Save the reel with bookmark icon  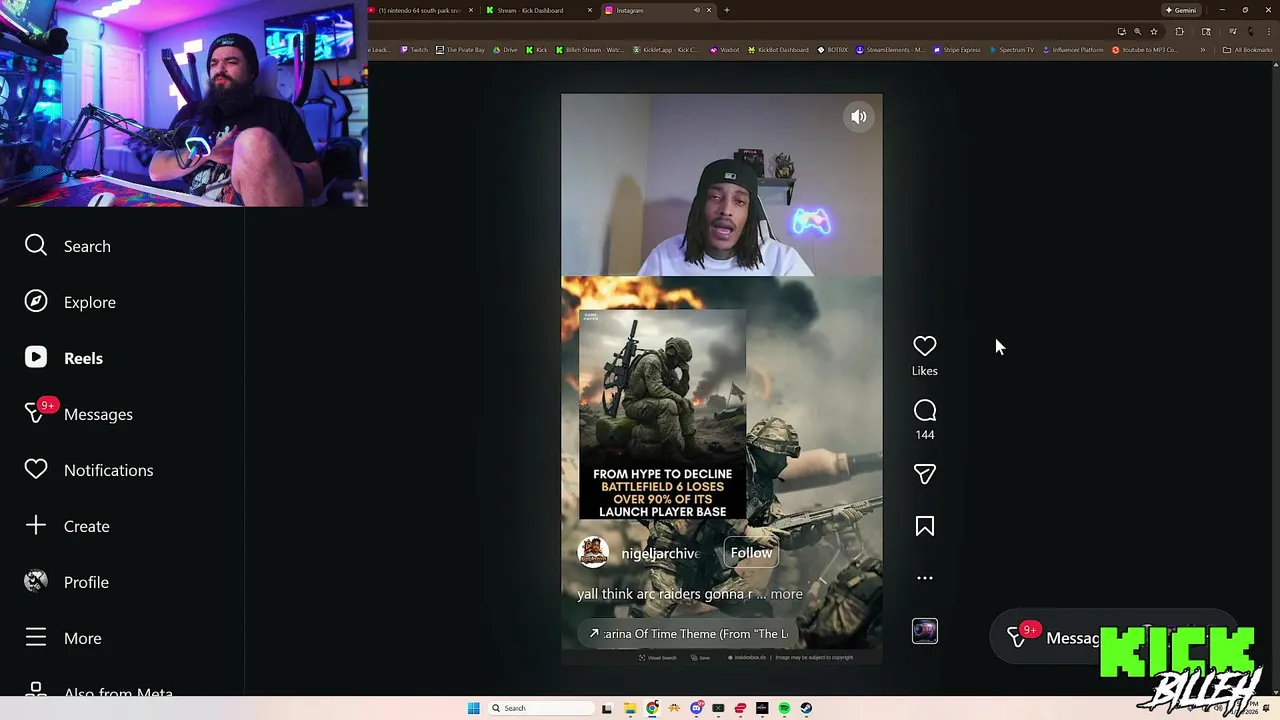[925, 526]
